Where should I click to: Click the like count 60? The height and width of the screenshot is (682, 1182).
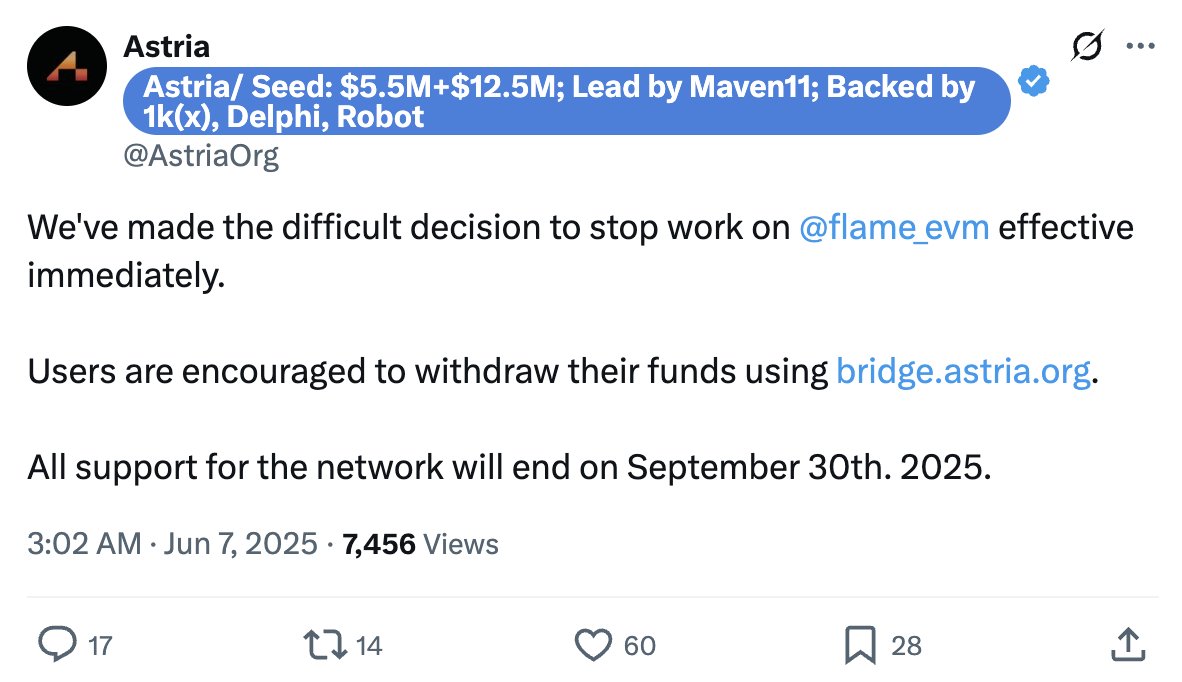coord(639,646)
